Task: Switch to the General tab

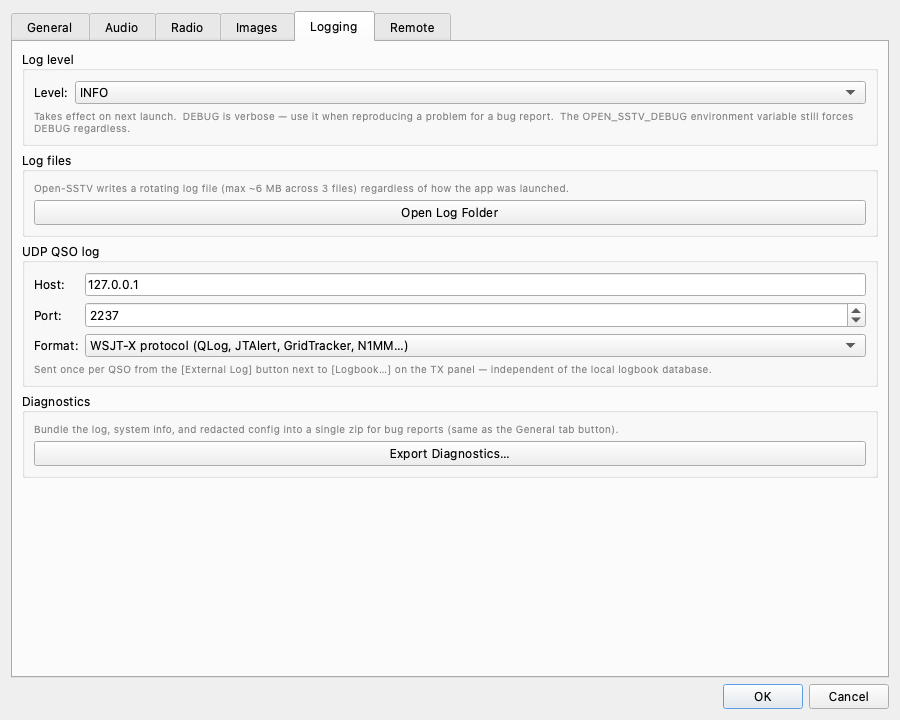Action: pos(50,27)
